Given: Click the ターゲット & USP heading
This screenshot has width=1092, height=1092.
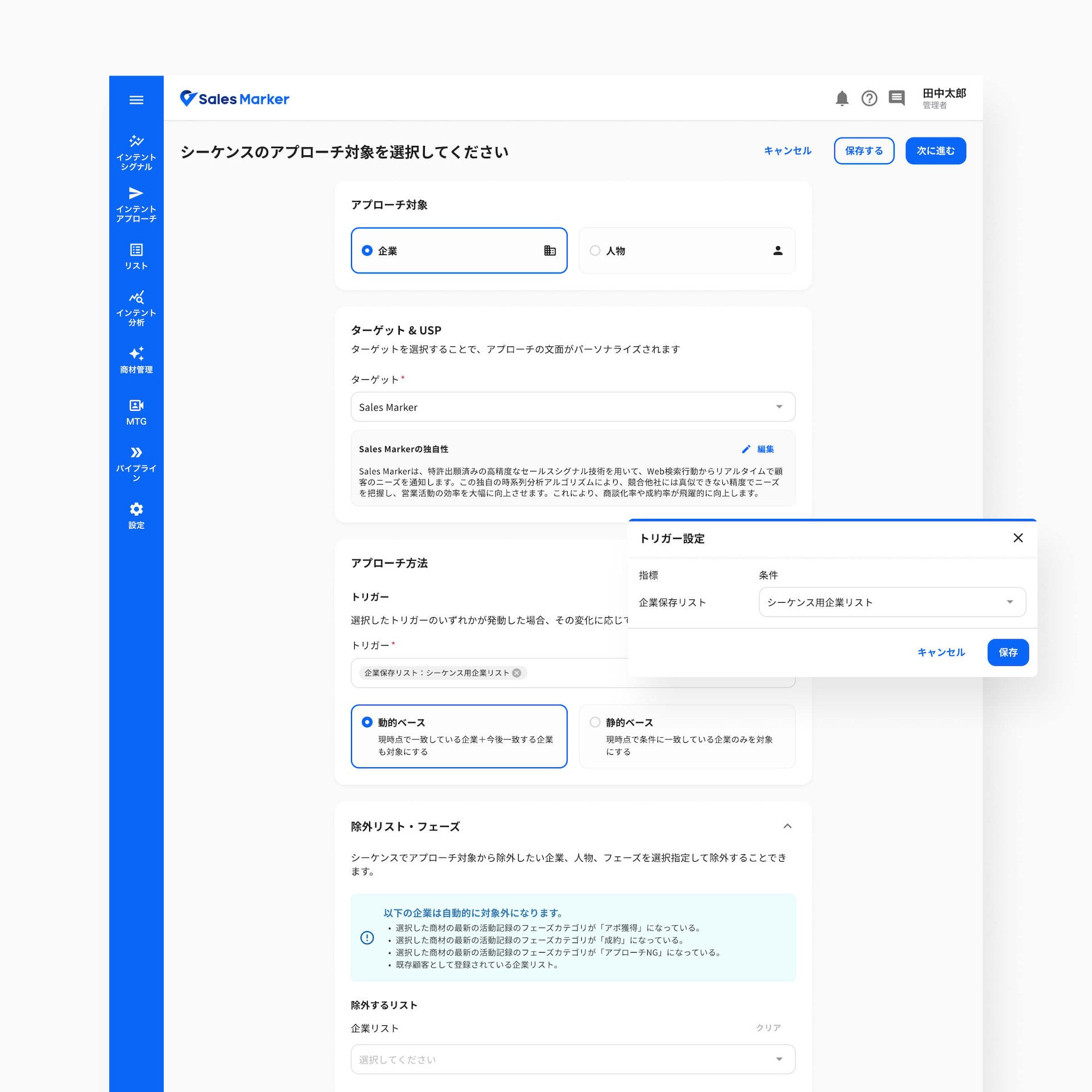Looking at the screenshot, I should (396, 330).
